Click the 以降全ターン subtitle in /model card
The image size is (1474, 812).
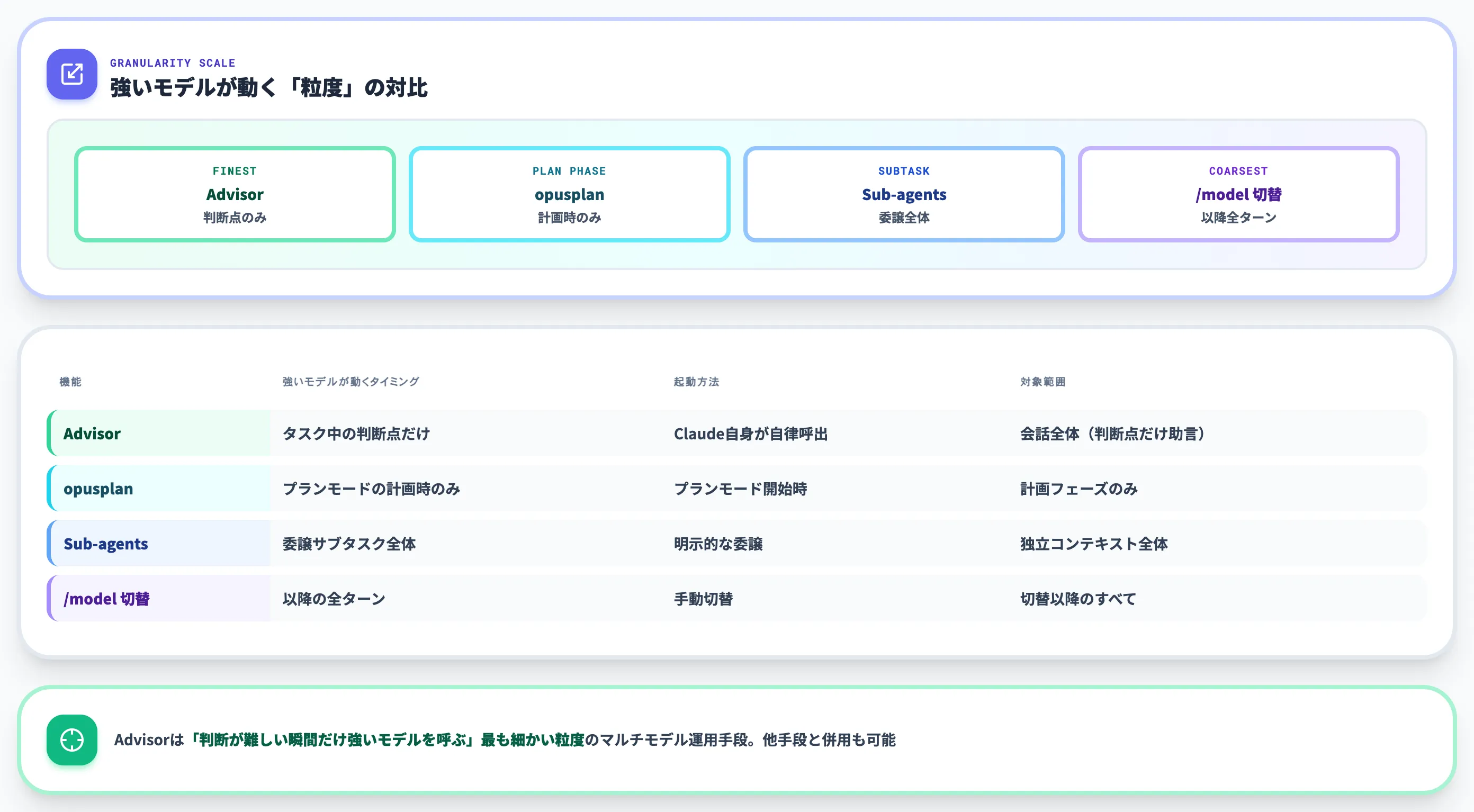point(1239,218)
